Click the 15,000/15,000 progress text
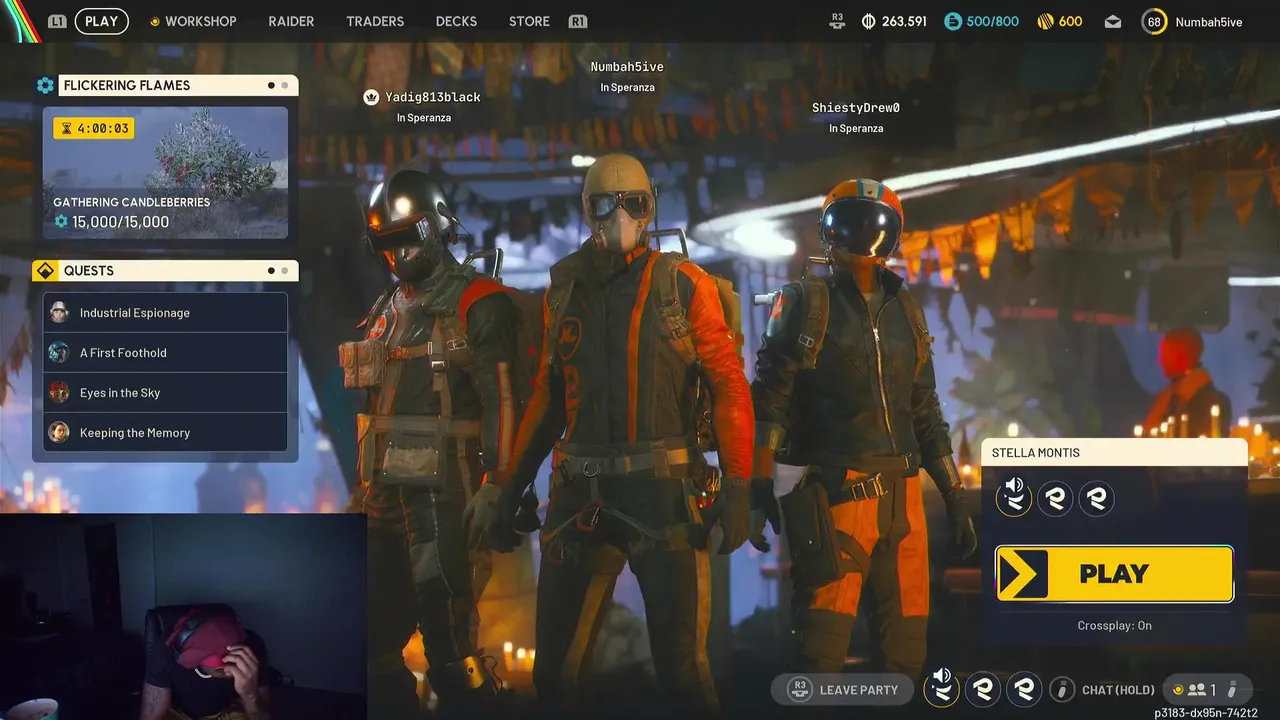Viewport: 1280px width, 720px height. point(120,222)
